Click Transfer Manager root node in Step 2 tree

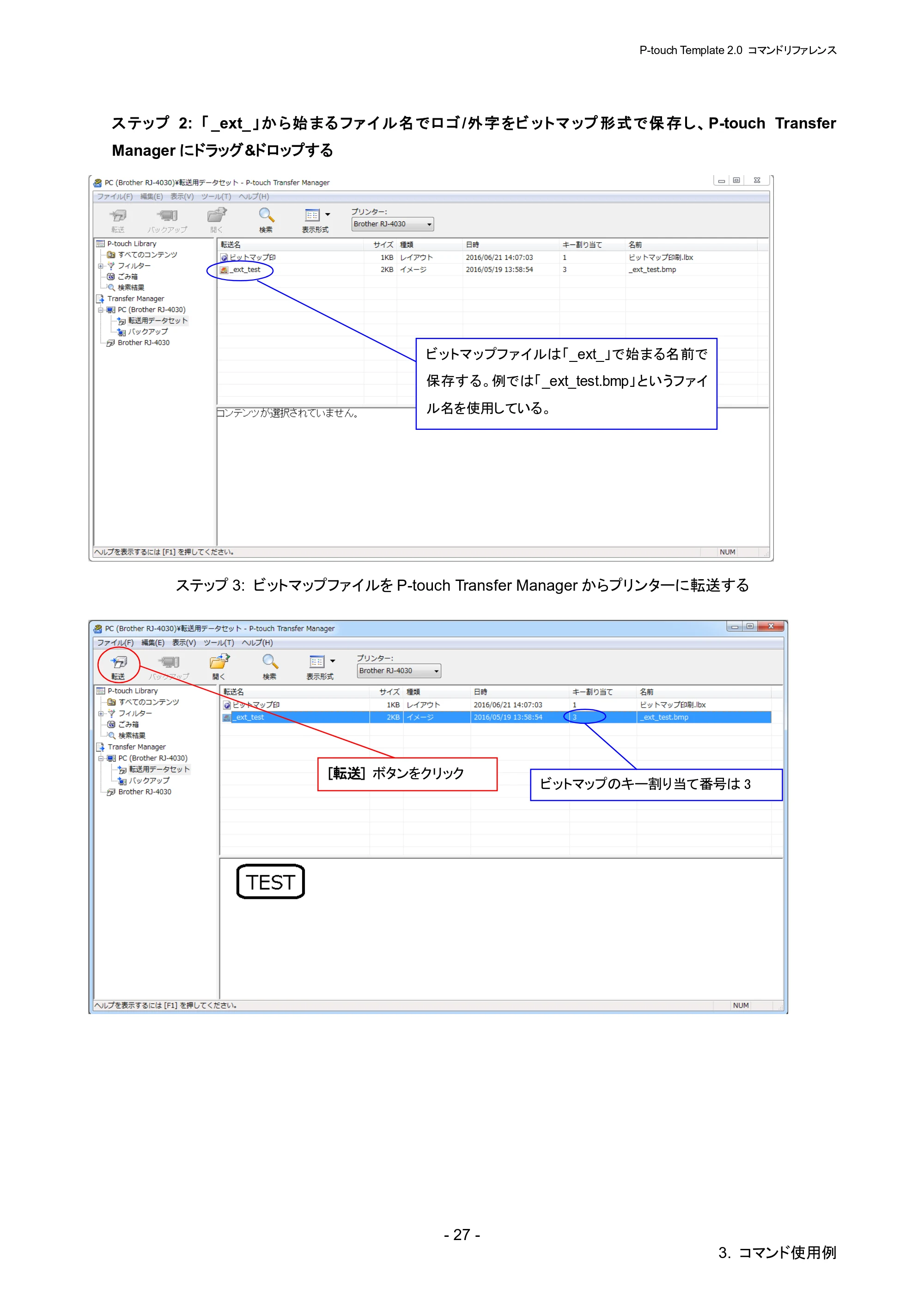click(x=131, y=299)
